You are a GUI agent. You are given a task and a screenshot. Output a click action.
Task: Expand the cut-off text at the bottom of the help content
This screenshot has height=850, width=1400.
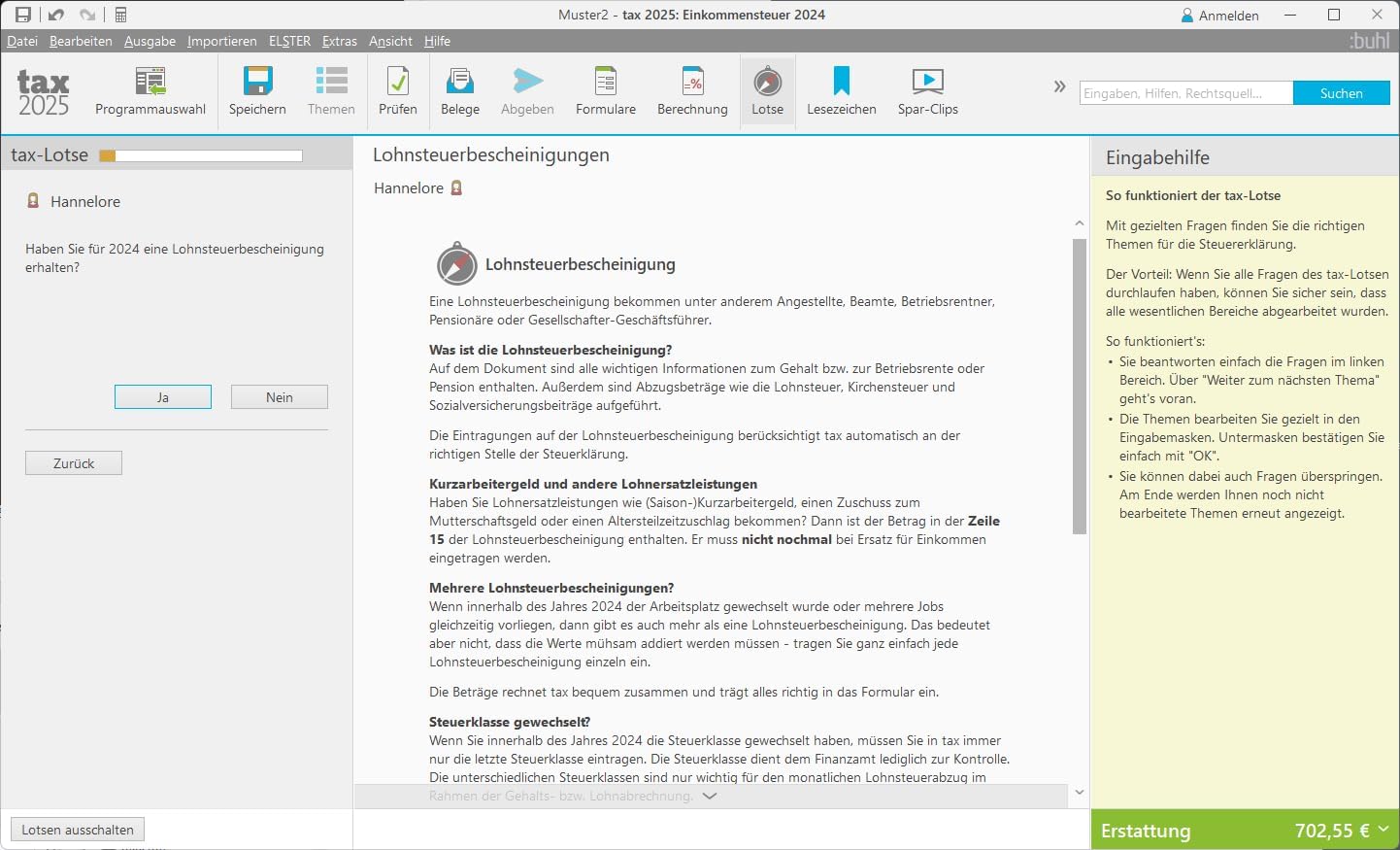click(710, 796)
